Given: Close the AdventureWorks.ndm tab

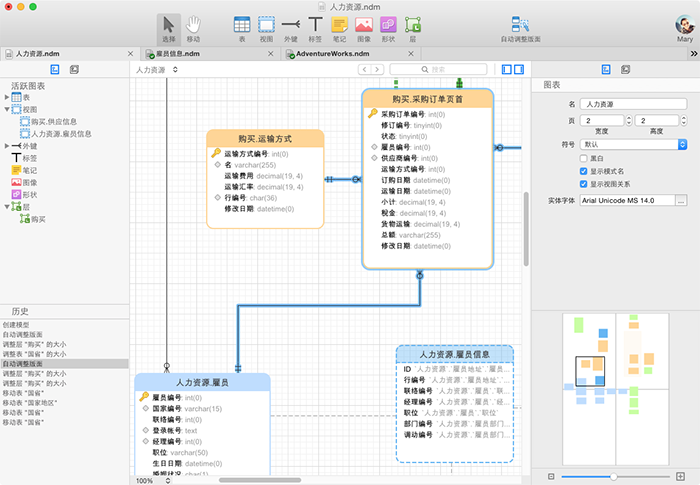Looking at the screenshot, I should click(x=411, y=54).
